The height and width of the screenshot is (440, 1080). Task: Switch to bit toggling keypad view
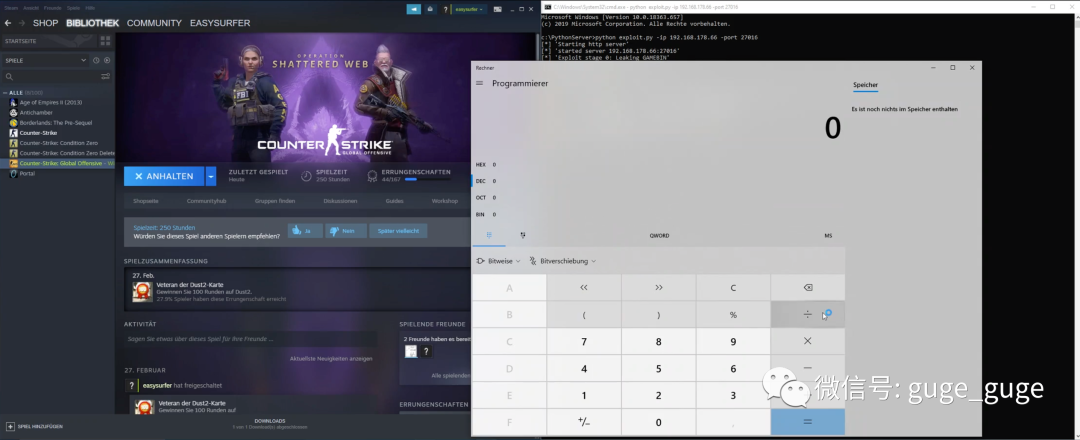click(523, 235)
